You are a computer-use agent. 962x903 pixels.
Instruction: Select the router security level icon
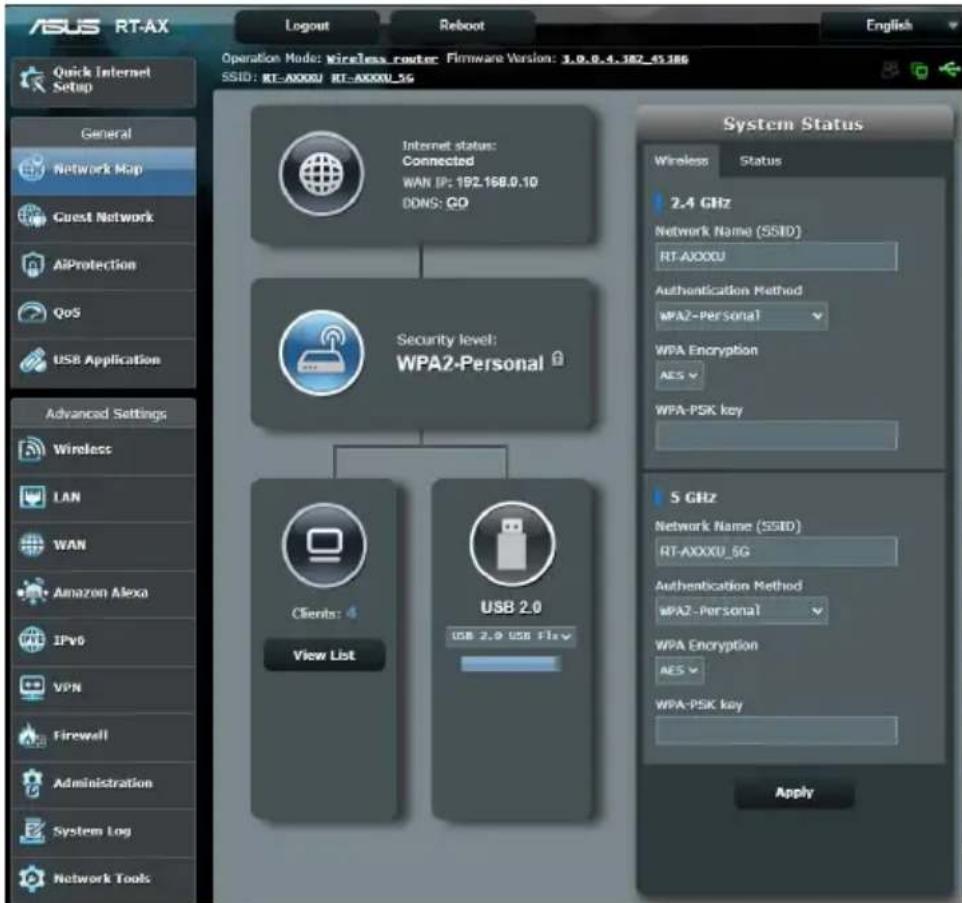coord(321,352)
